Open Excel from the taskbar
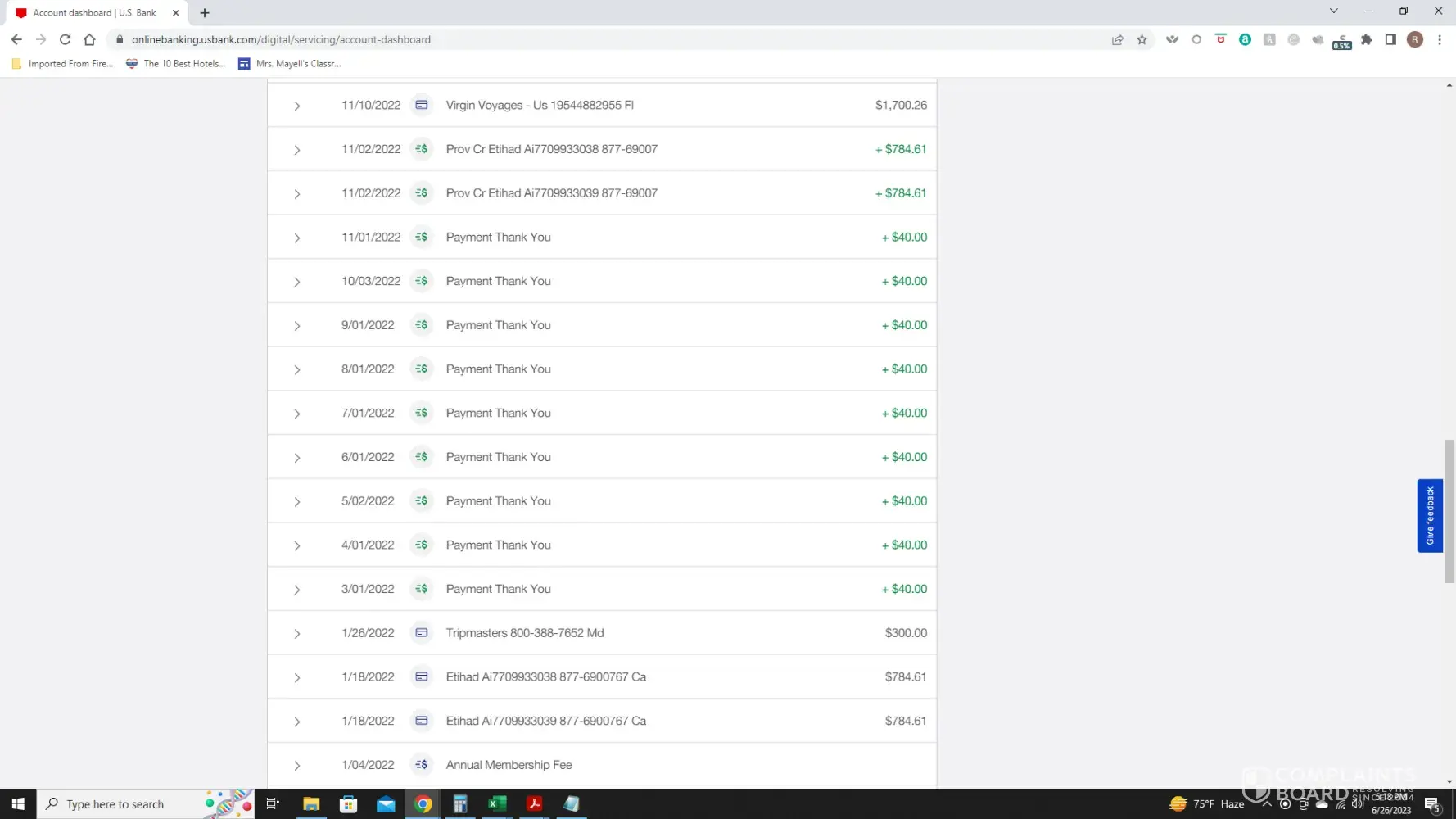Viewport: 1456px width, 819px height. pyautogui.click(x=496, y=804)
